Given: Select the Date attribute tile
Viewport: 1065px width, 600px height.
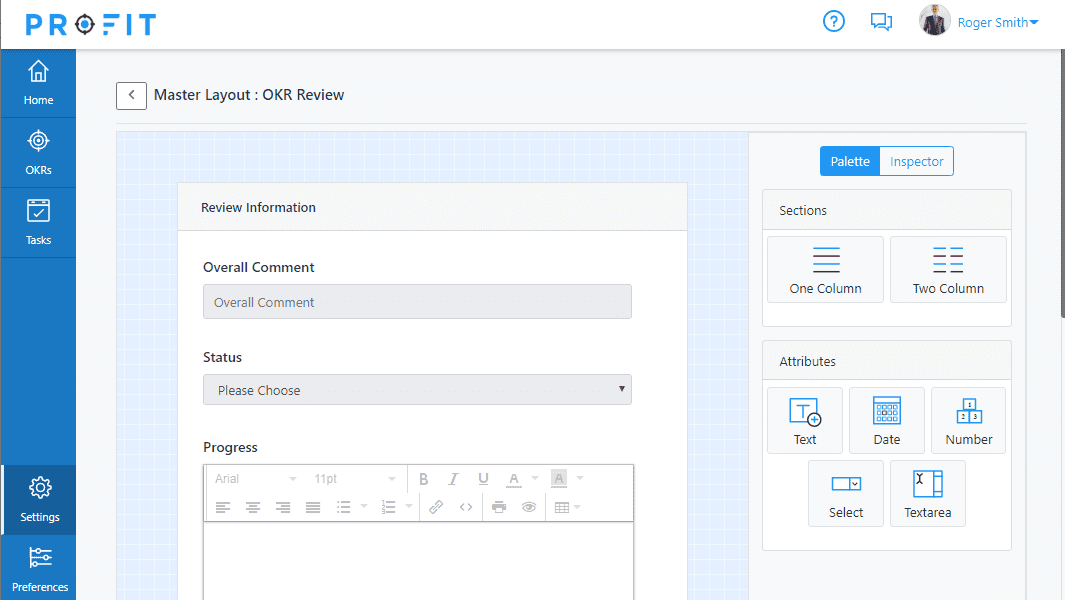Looking at the screenshot, I should (886, 421).
